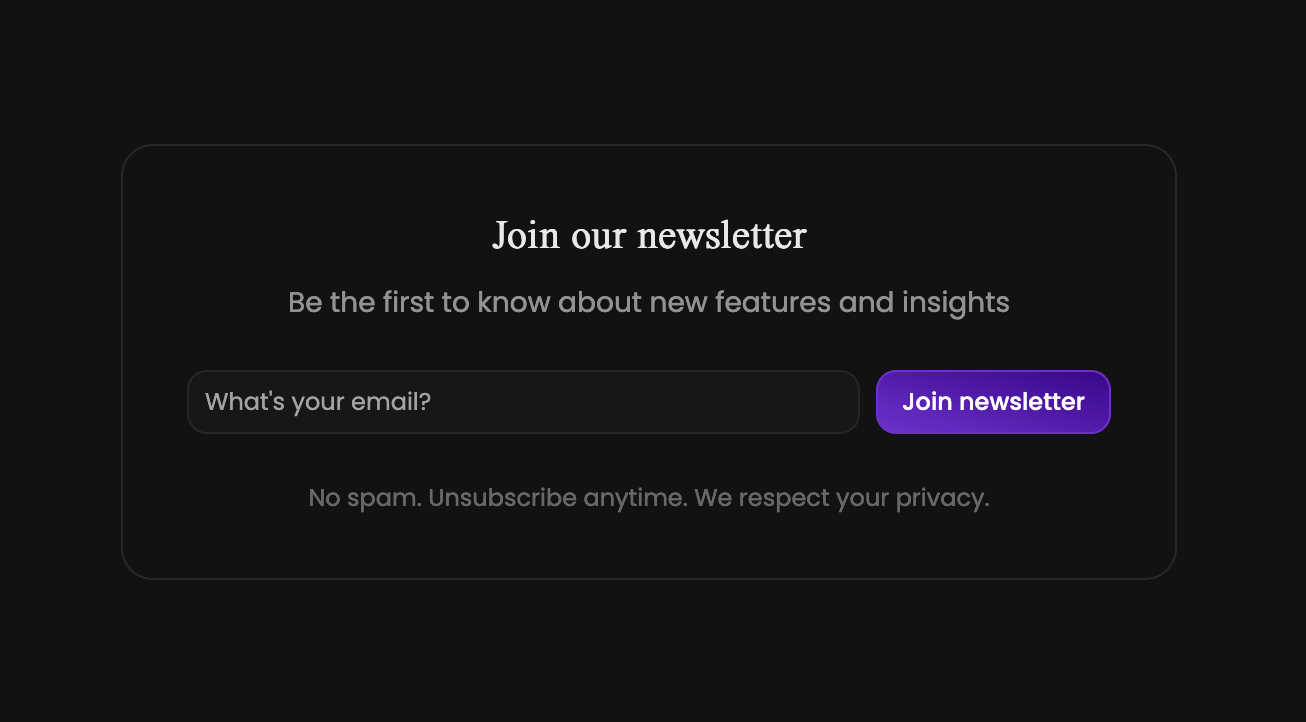1306x722 pixels.
Task: Click the 'Join our newsletter' heading
Action: point(648,235)
